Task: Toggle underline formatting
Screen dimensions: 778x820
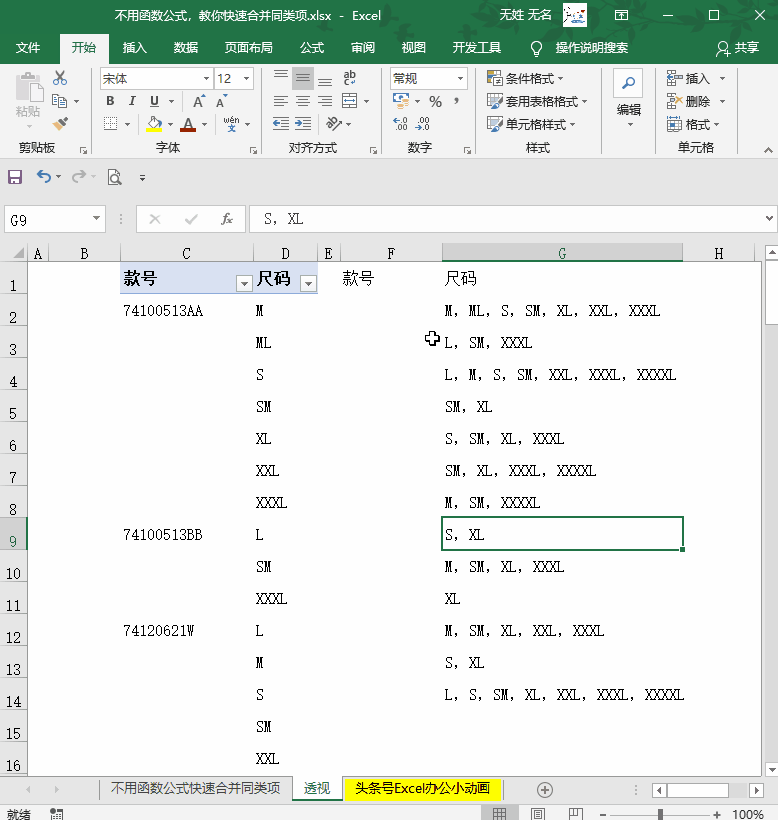Action: pos(154,101)
